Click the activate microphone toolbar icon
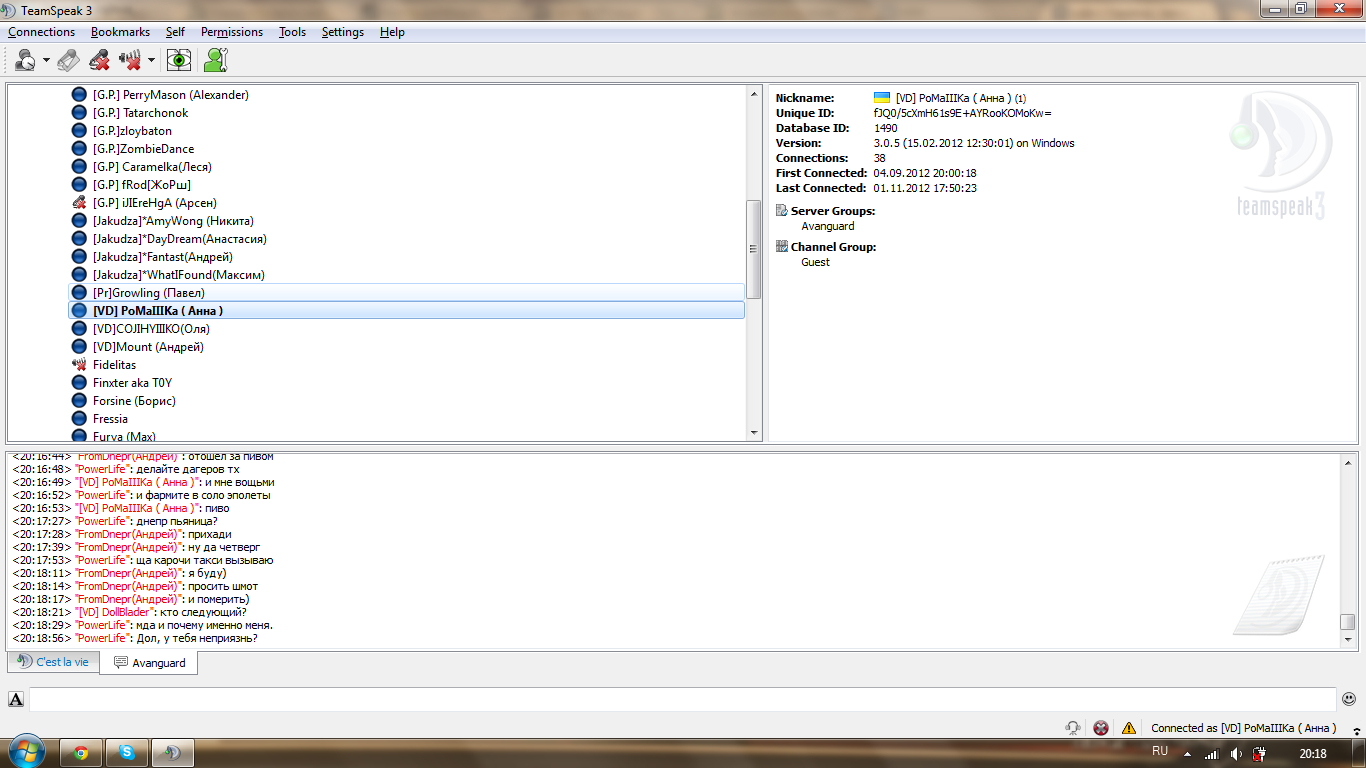 [68, 60]
